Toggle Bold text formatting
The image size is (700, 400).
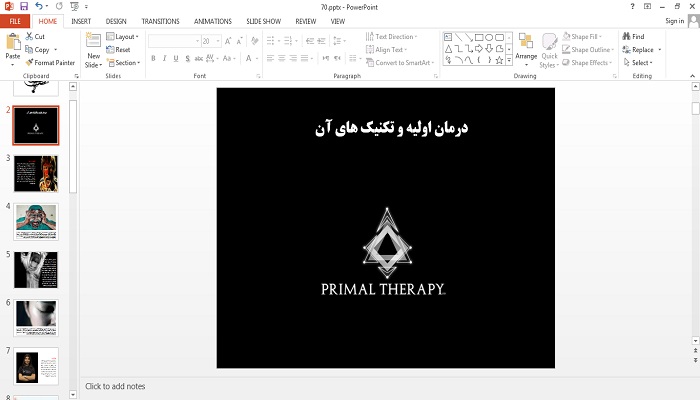point(153,58)
